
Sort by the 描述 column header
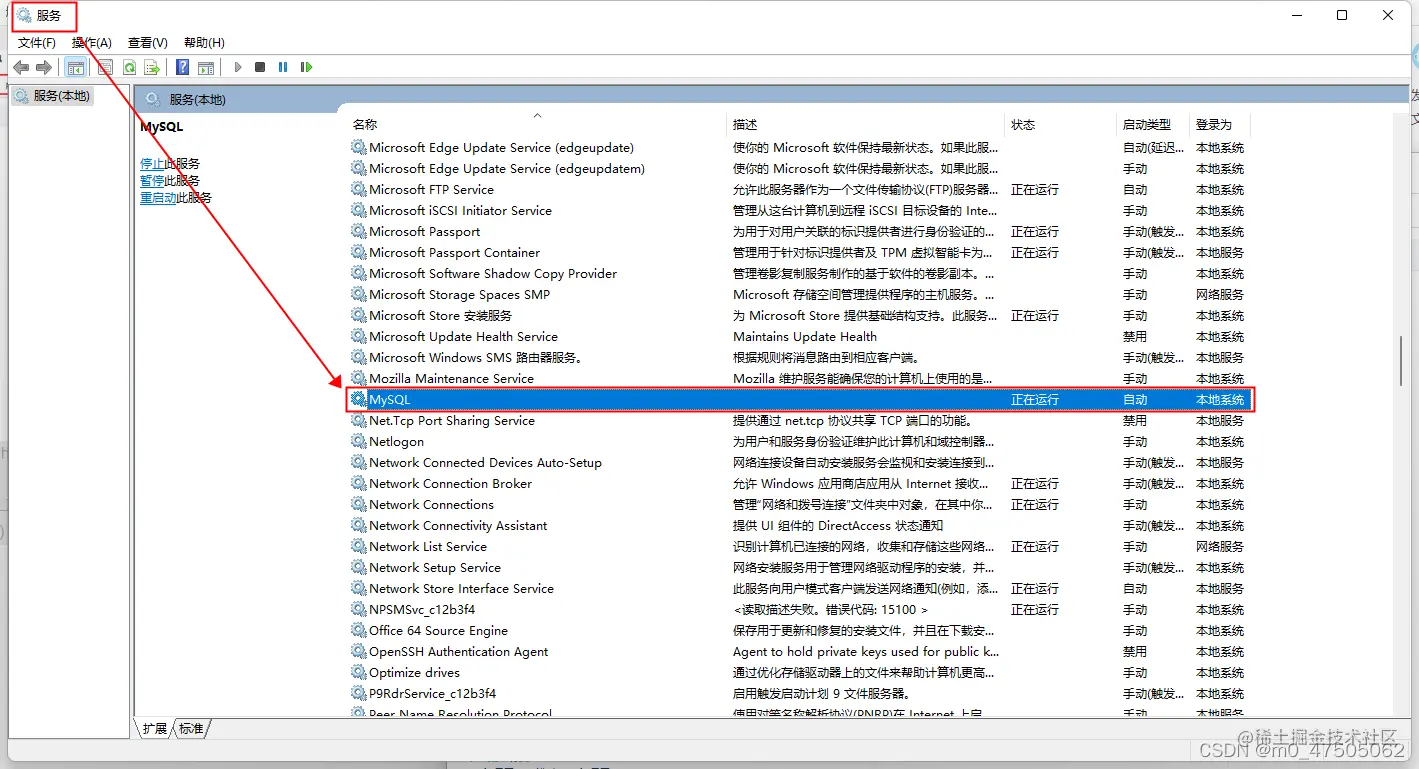tap(865, 125)
